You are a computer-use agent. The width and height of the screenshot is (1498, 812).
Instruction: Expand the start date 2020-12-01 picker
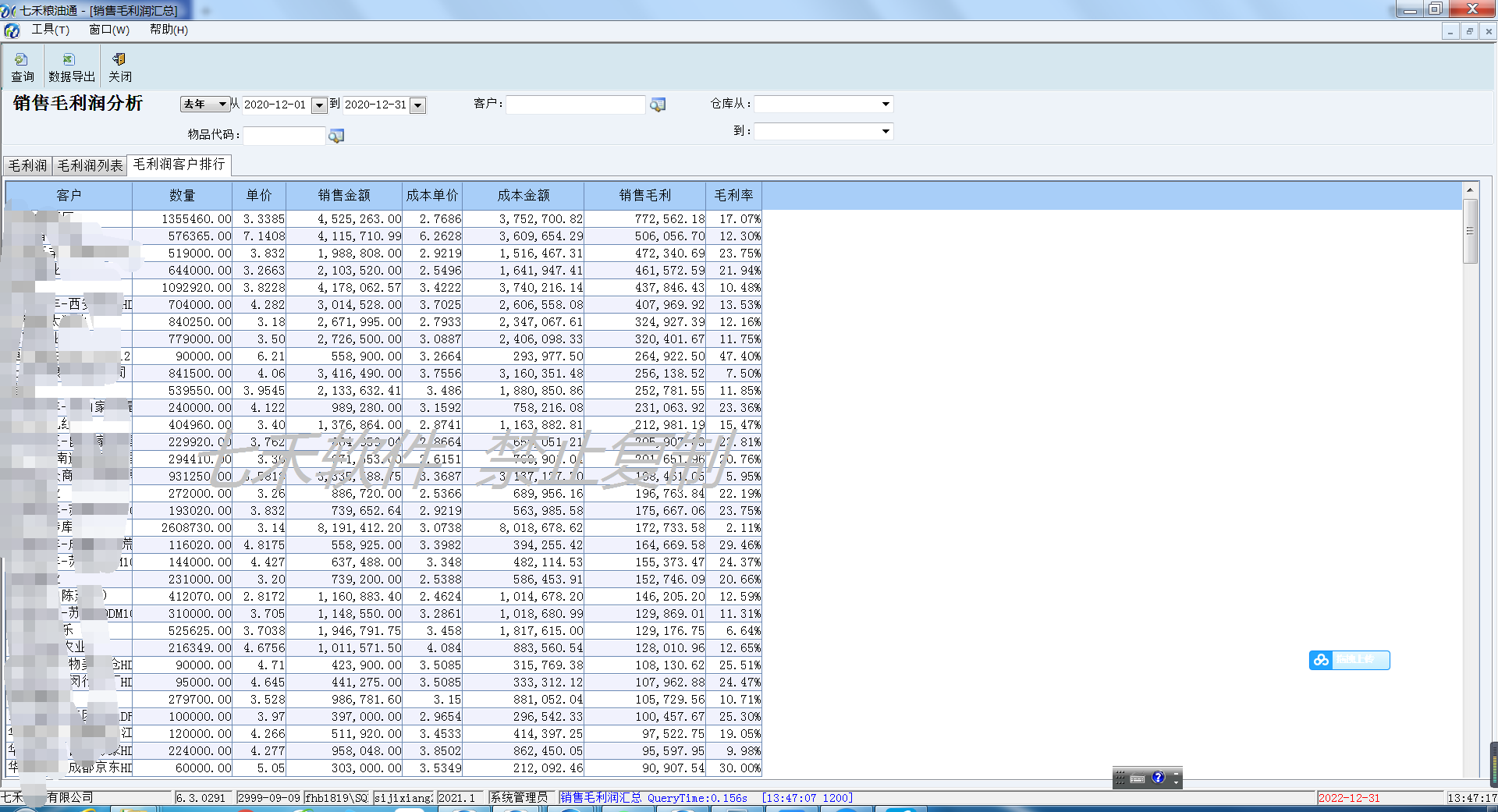[319, 105]
